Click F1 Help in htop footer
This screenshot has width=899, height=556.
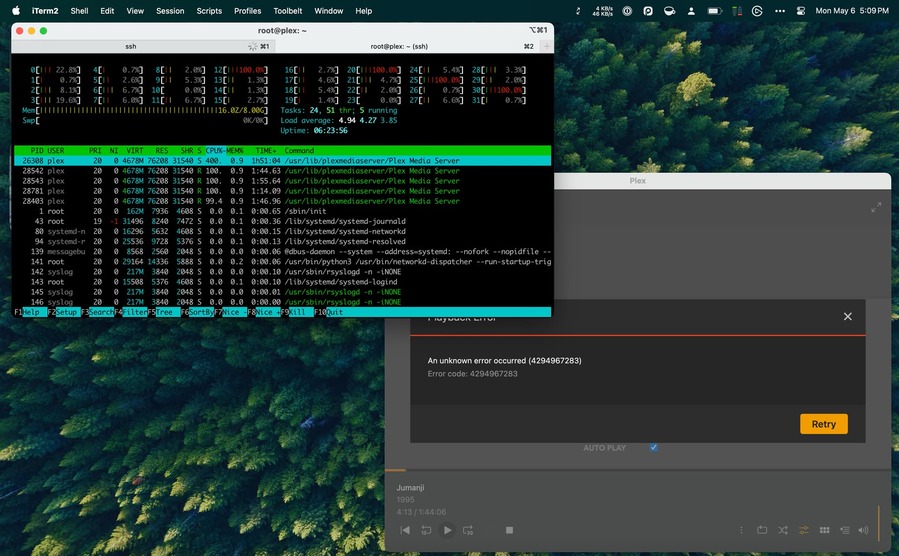click(30, 312)
